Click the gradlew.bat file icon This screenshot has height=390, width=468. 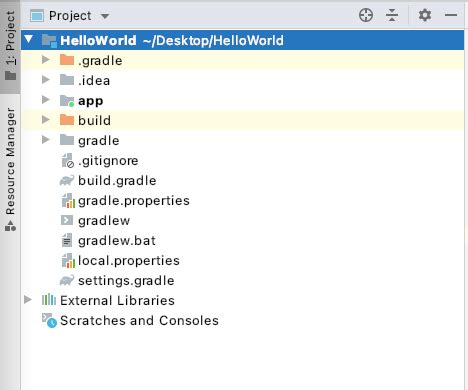click(67, 240)
